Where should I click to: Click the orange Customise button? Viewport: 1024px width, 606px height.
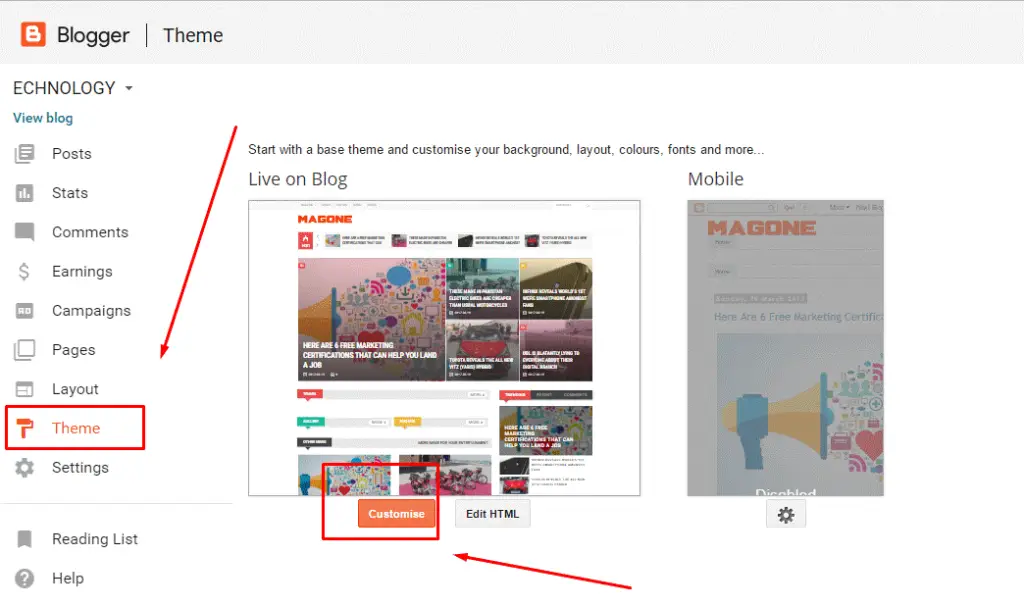(396, 514)
